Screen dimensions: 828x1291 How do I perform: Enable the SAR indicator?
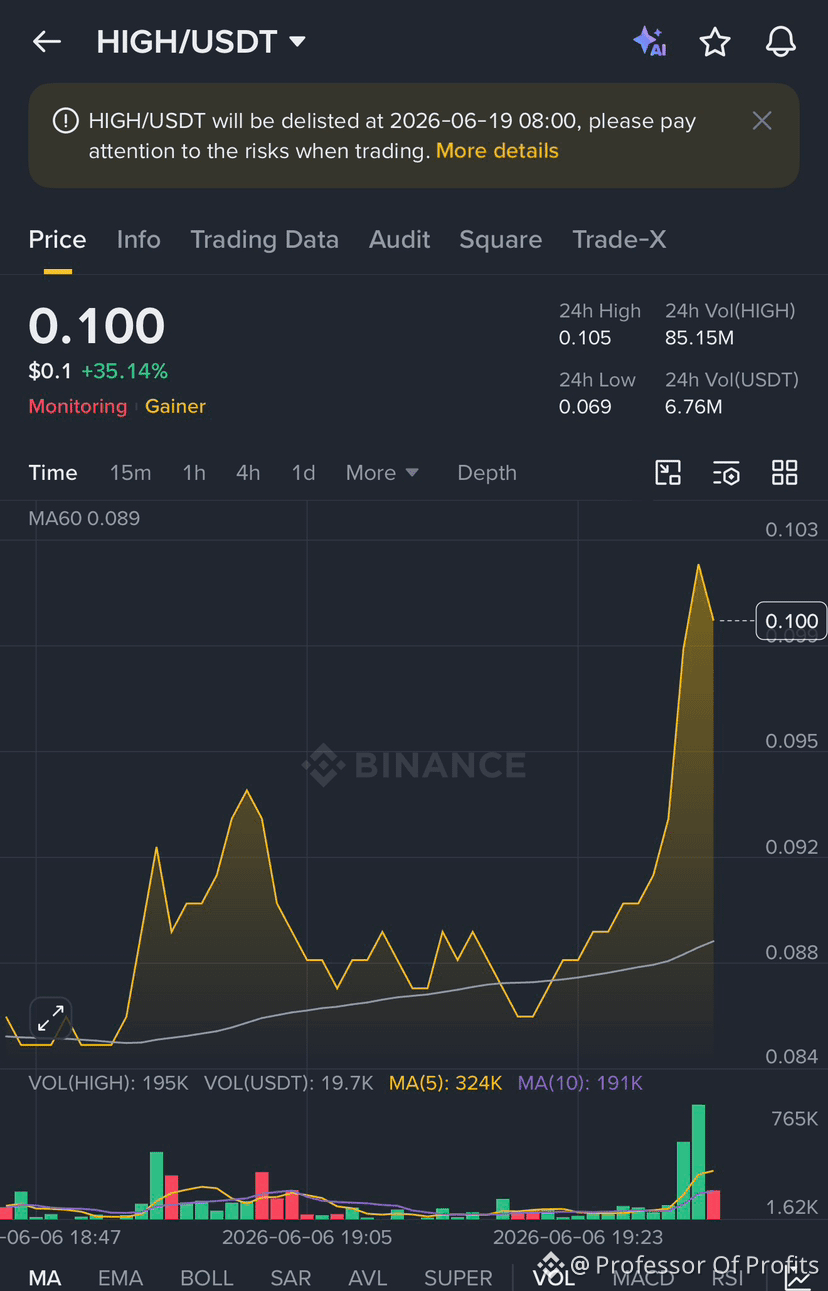[x=290, y=1277]
